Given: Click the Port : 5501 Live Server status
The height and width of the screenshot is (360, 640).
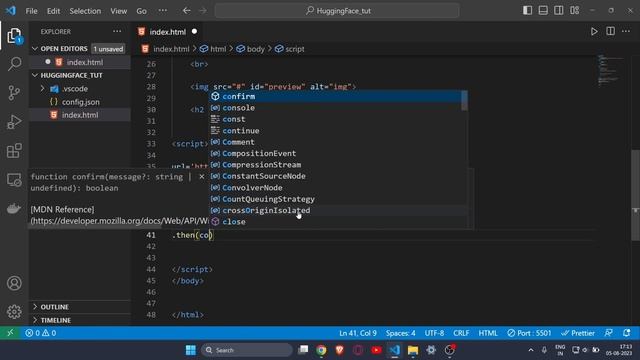Looking at the screenshot, I should pos(529,333).
